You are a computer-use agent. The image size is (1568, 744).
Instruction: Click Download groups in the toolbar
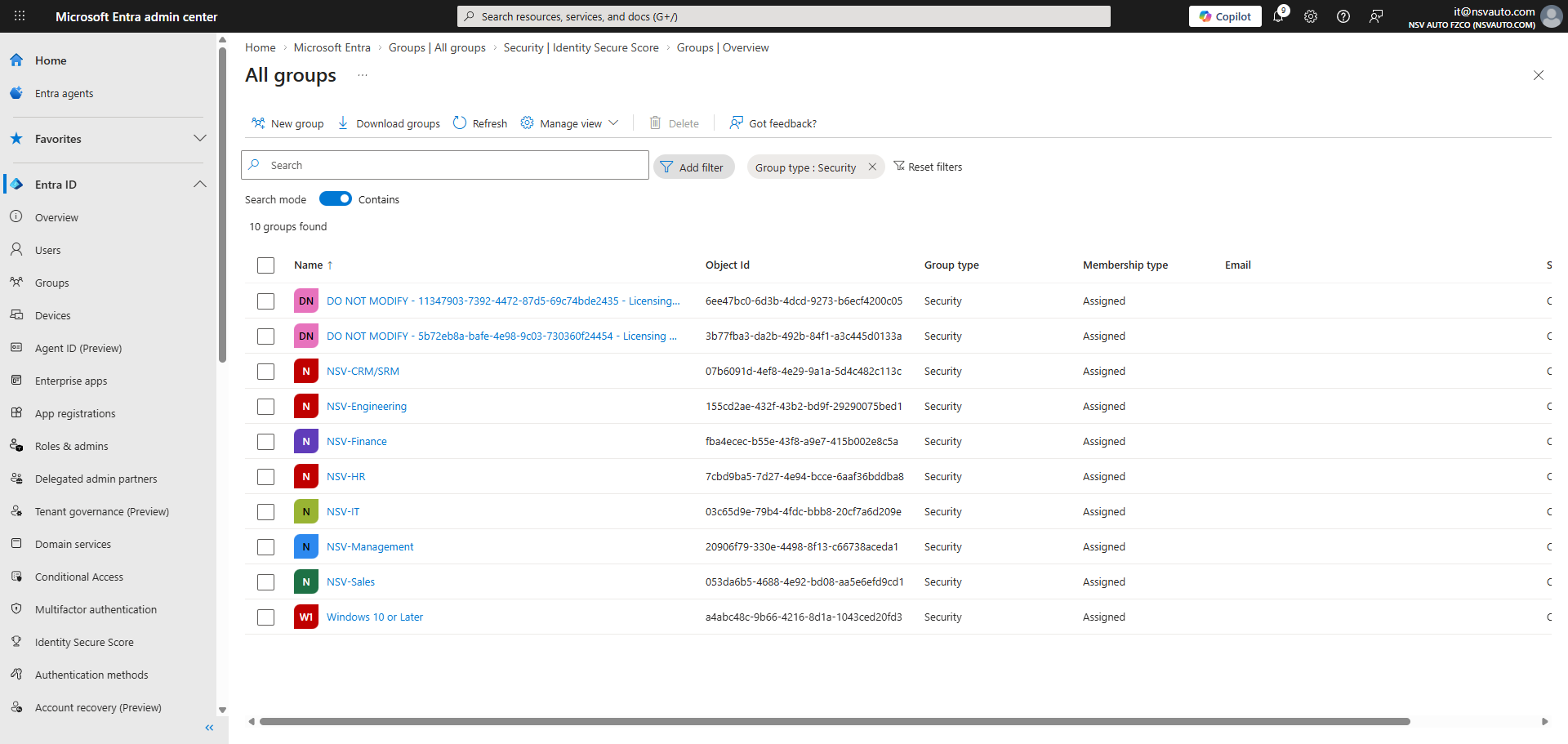pos(389,123)
